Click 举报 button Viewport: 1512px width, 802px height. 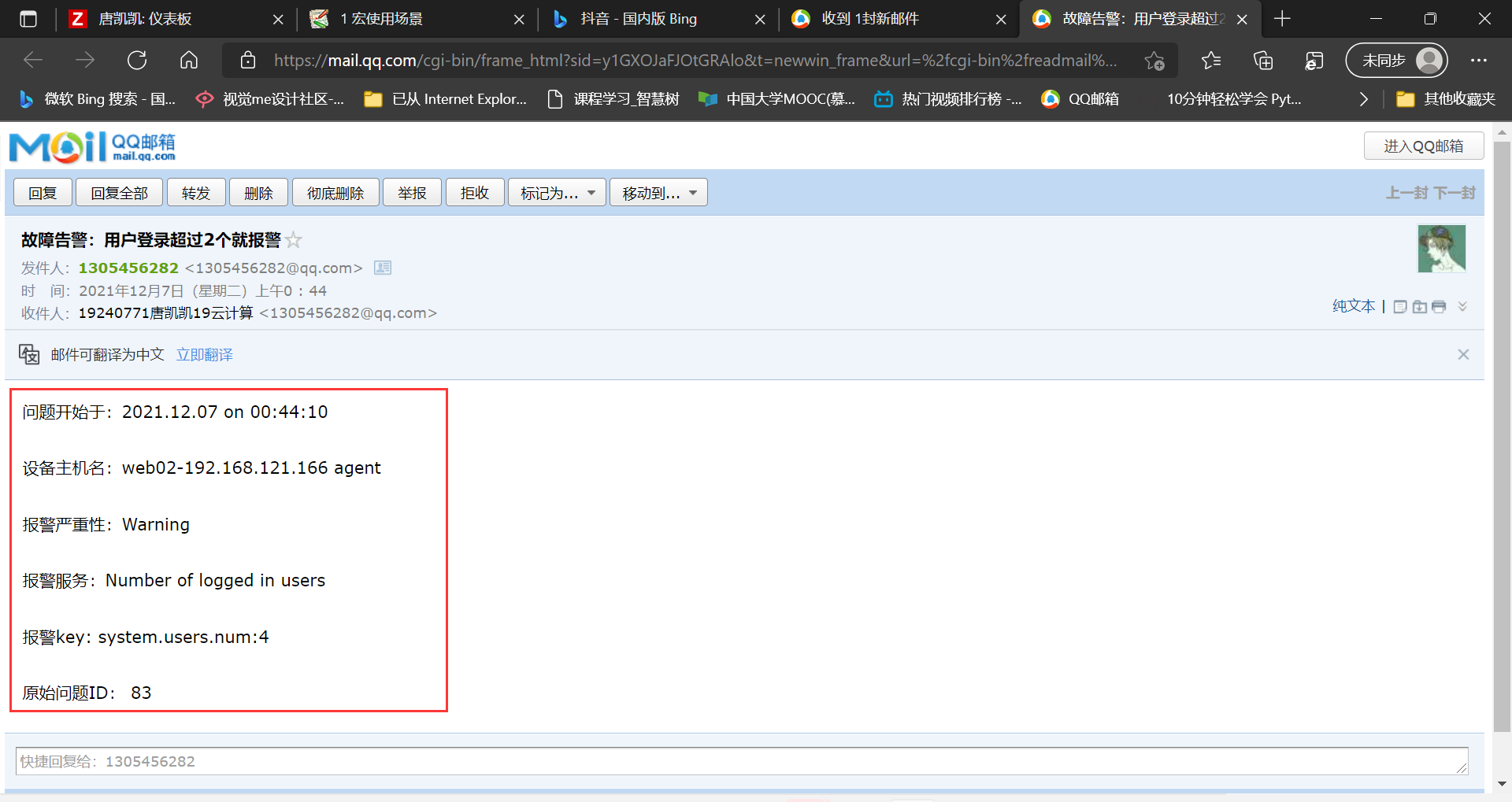pyautogui.click(x=412, y=193)
